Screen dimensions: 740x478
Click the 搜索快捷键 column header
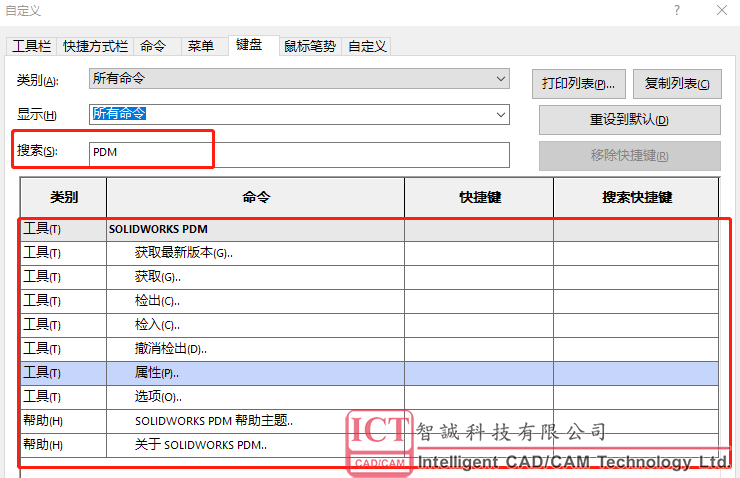tap(637, 197)
